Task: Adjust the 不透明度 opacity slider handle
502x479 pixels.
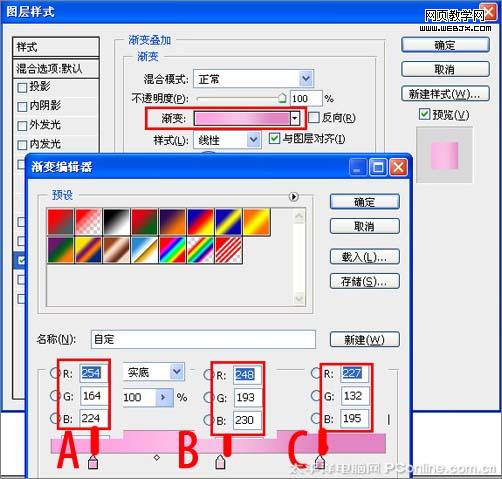Action: click(282, 98)
